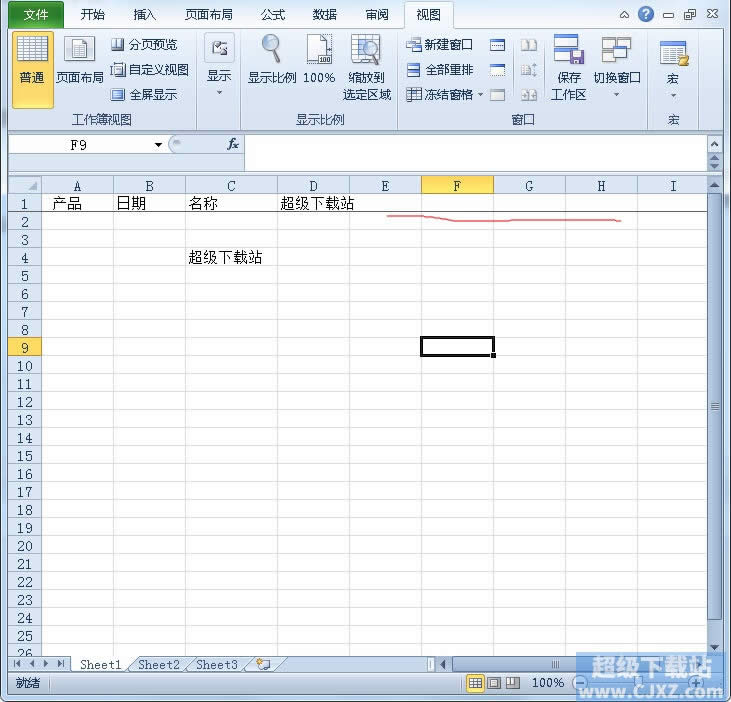Click the Split window icon
Viewport: 731px width, 702px height.
[497, 45]
